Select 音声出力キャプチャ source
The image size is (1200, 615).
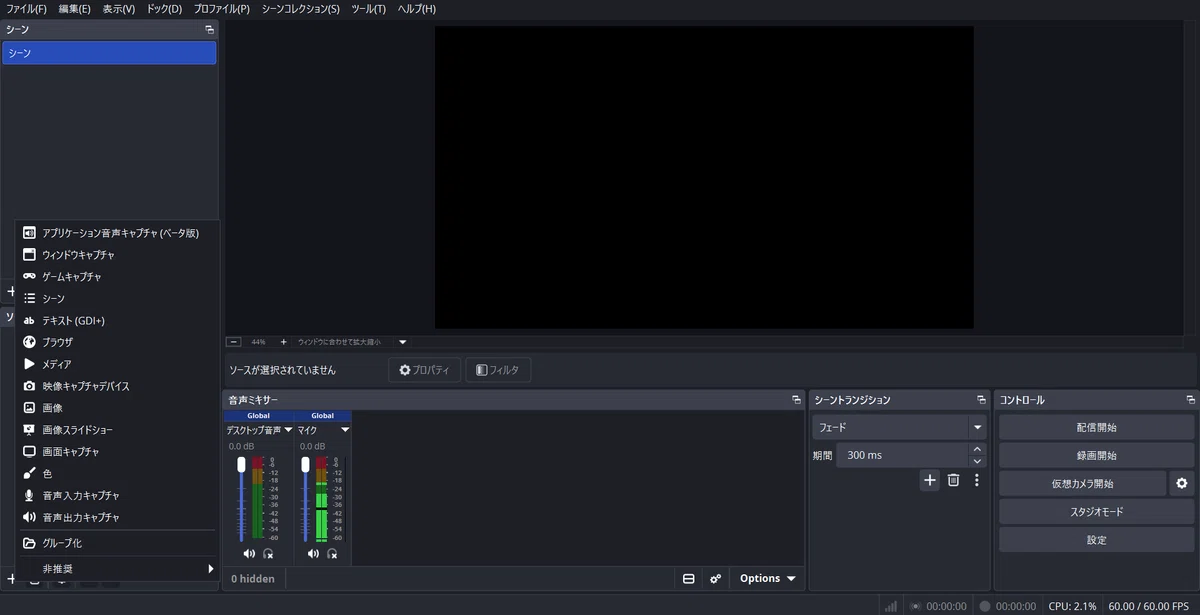click(x=117, y=518)
